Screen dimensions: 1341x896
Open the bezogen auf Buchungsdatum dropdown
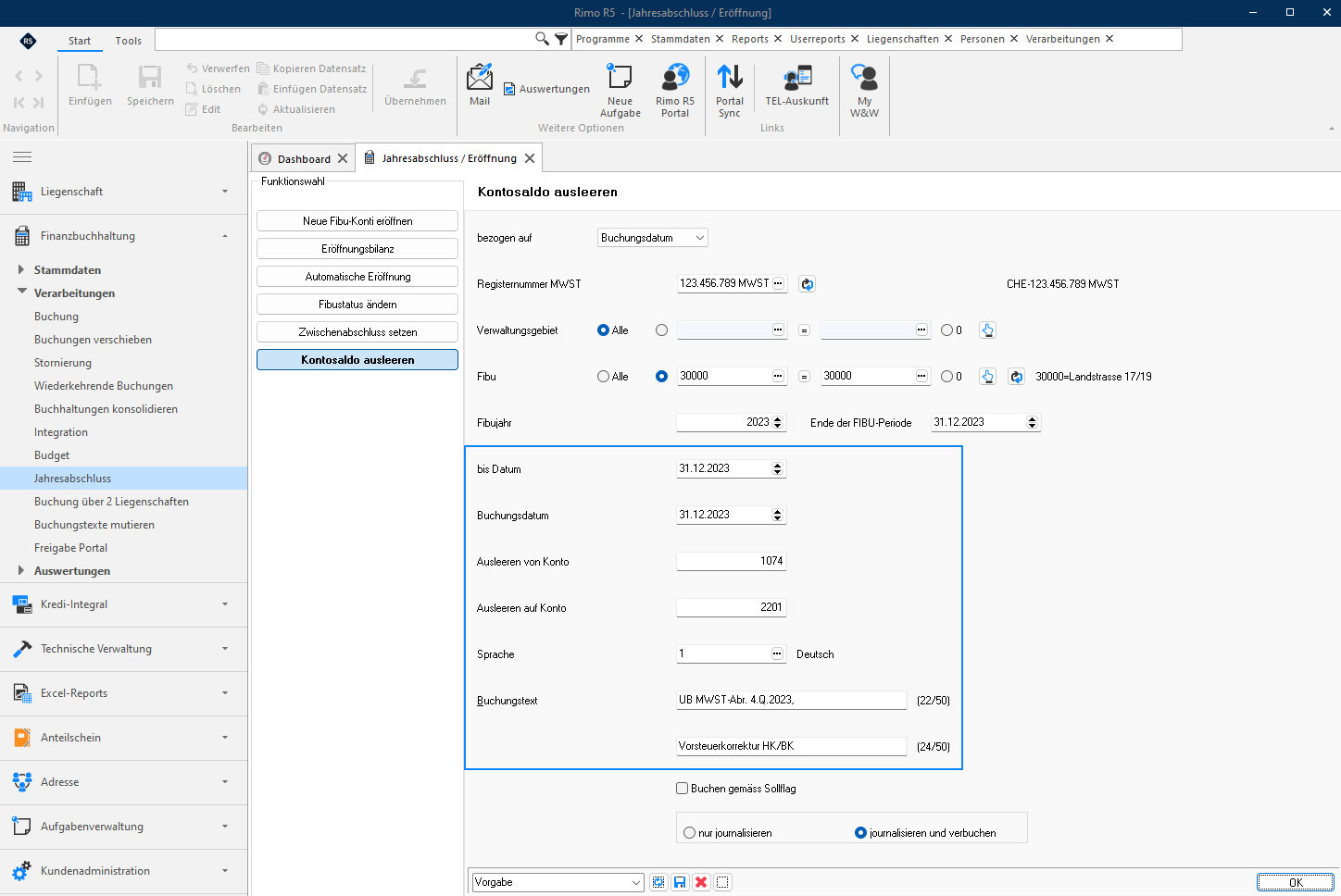(x=652, y=238)
